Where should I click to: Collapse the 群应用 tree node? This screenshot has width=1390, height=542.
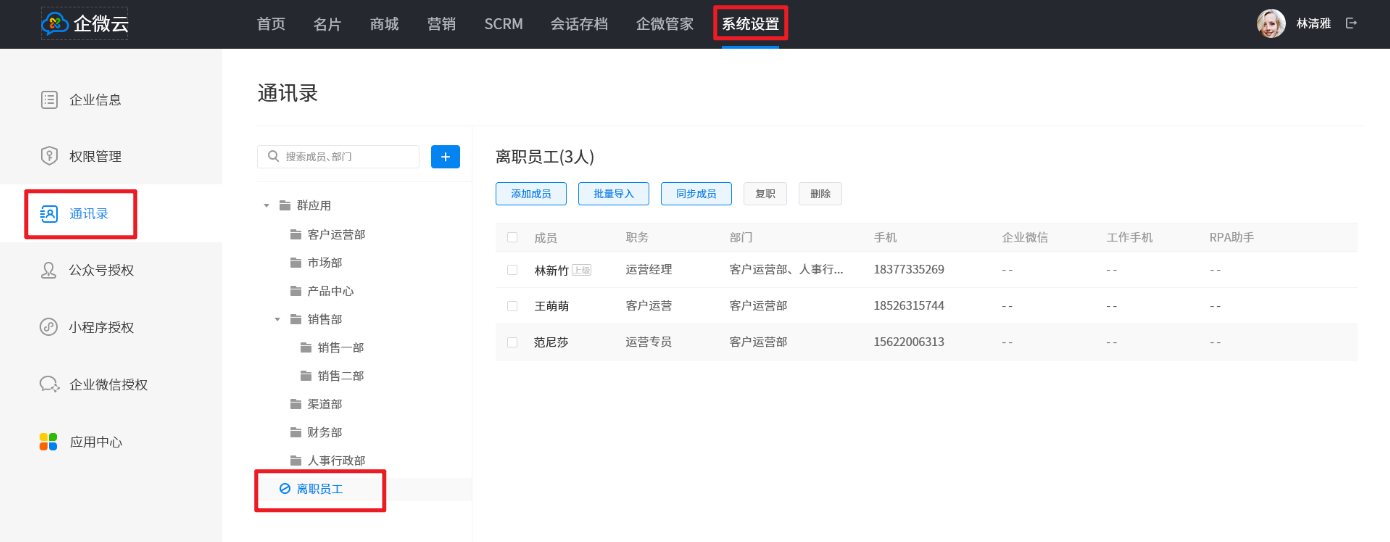267,205
